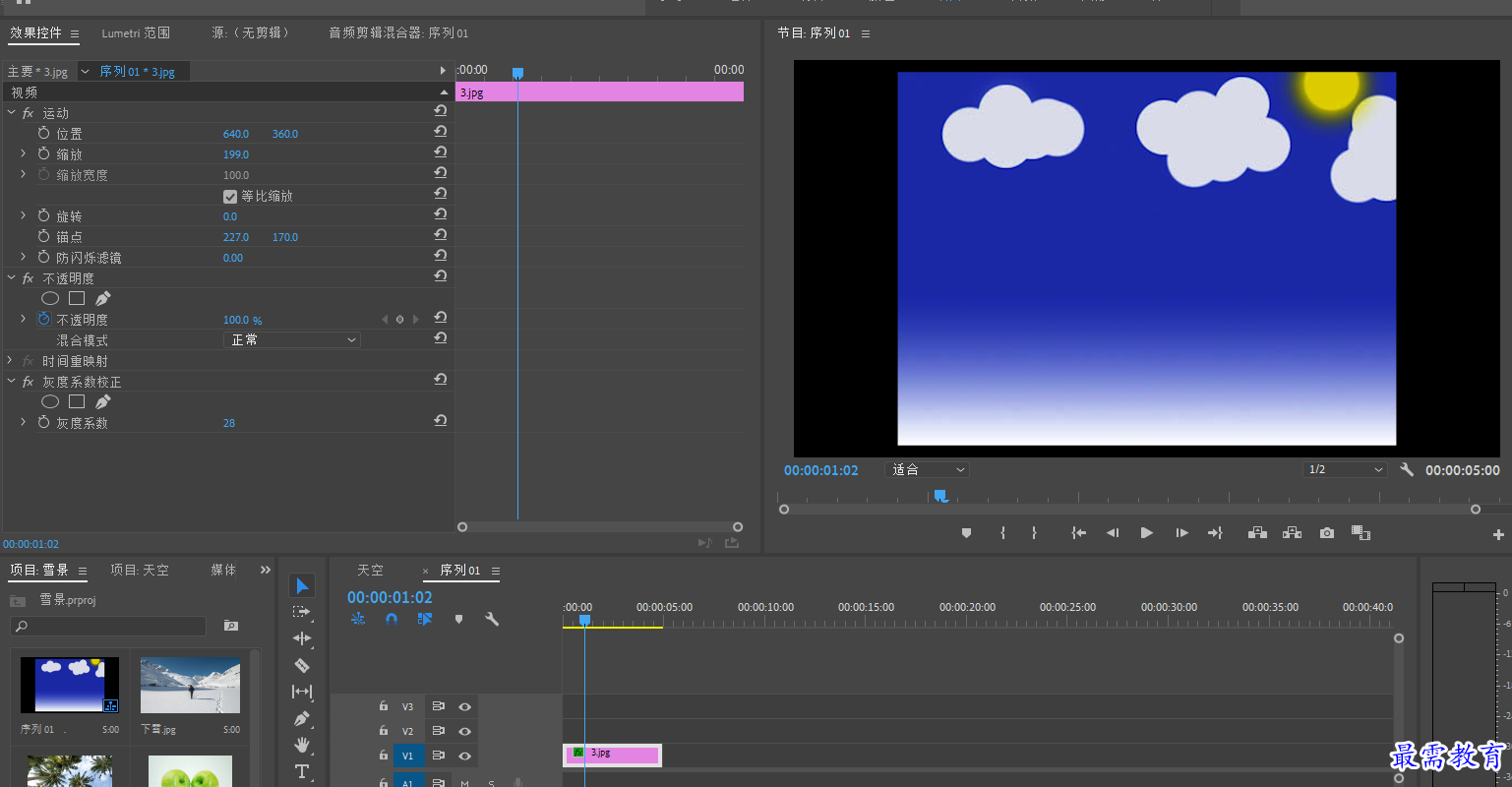The image size is (1512, 787).
Task: Go to in point
Action: tap(1079, 532)
